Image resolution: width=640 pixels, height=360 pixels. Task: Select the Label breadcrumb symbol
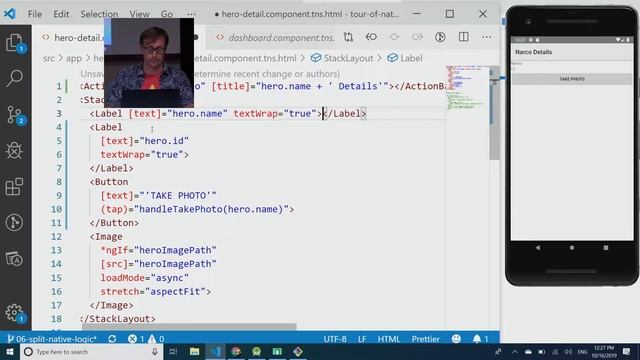click(405, 58)
